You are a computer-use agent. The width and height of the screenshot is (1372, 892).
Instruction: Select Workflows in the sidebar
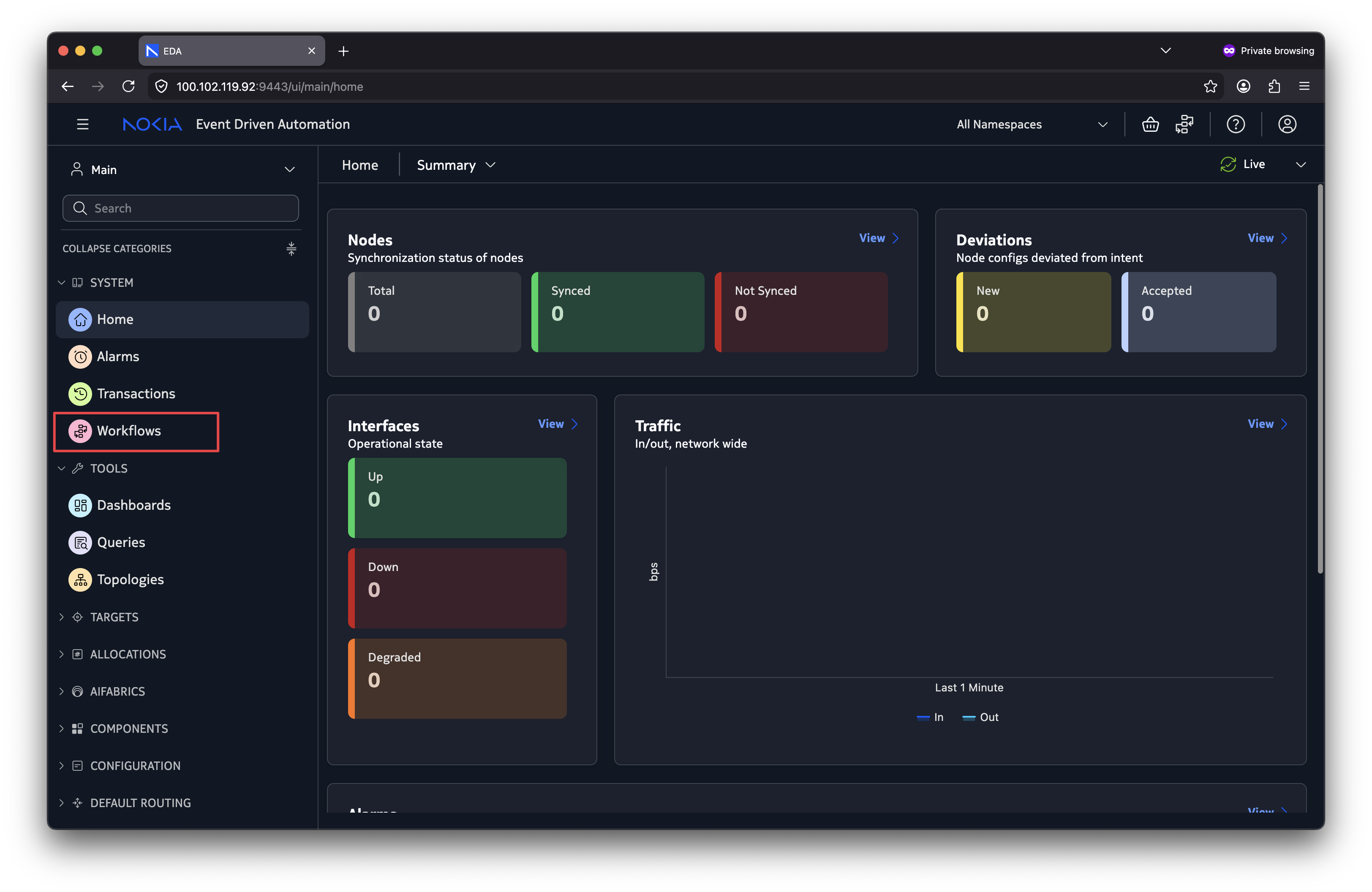[x=182, y=431]
